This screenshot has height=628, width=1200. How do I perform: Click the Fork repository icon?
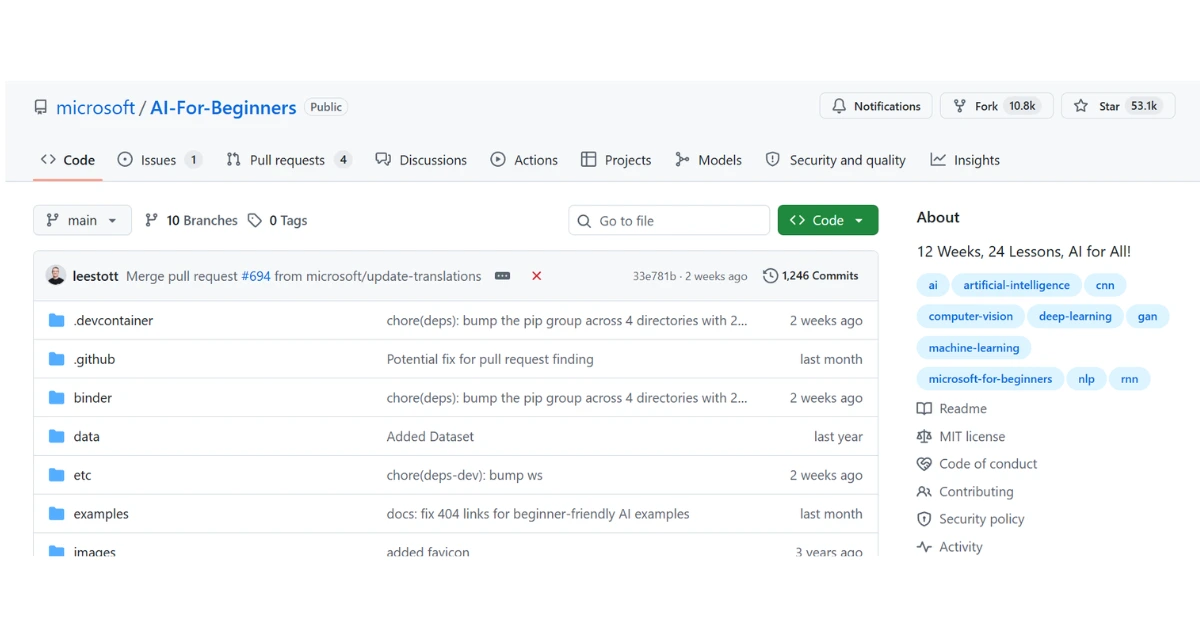pyautogui.click(x=960, y=106)
